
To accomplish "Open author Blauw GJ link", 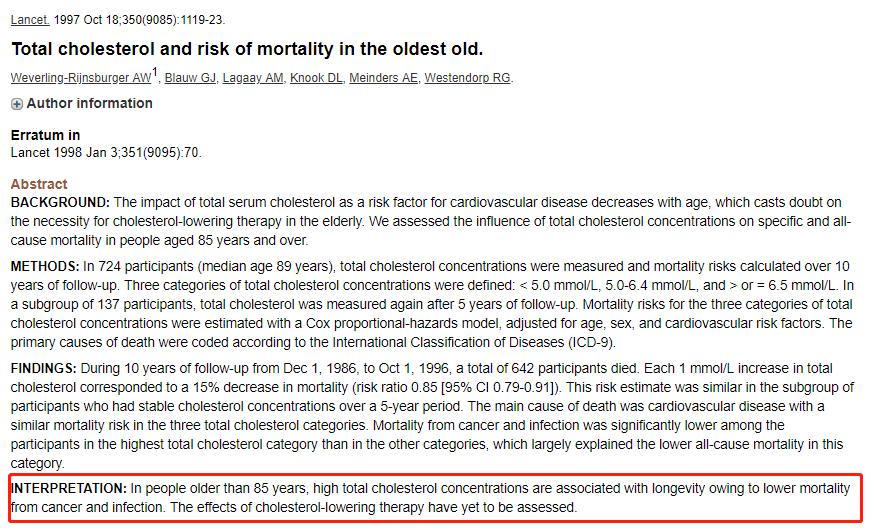I will (x=190, y=78).
